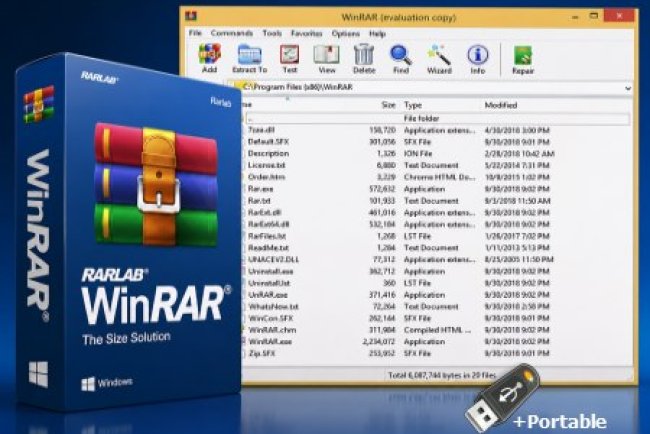Show archive Info icon

(478, 59)
